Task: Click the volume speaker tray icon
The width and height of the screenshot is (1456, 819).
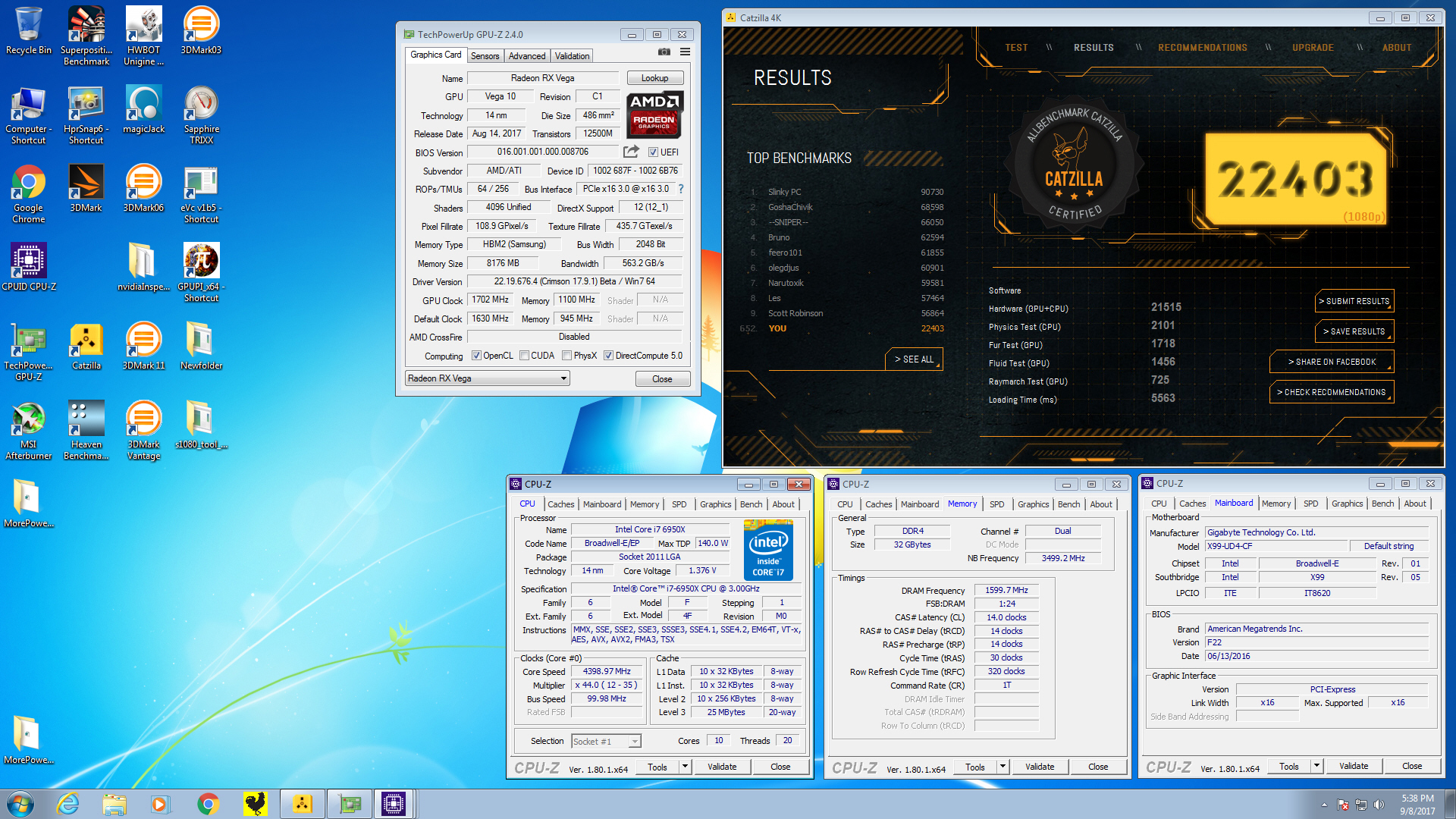Action: click(x=1379, y=805)
